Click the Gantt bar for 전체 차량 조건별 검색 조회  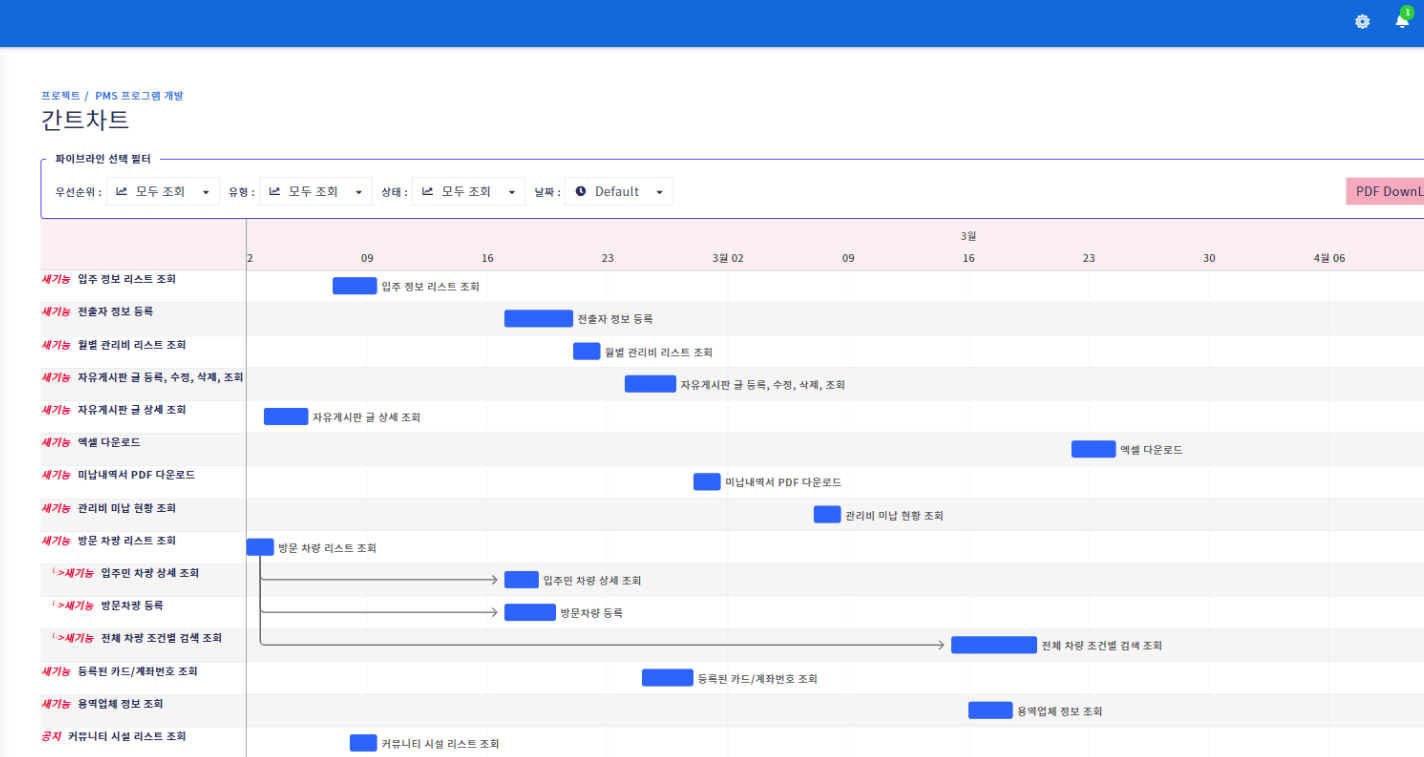tap(993, 645)
